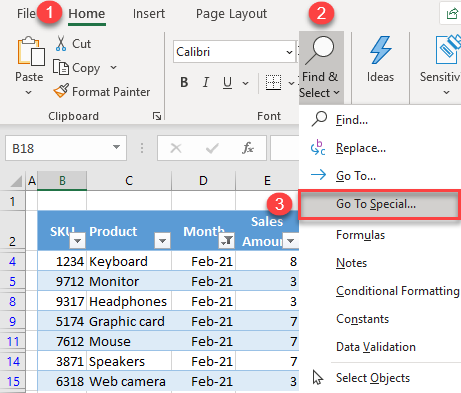Screen dimensions: 461x393
Task: Open Ideas lightning icon
Action: point(380,51)
